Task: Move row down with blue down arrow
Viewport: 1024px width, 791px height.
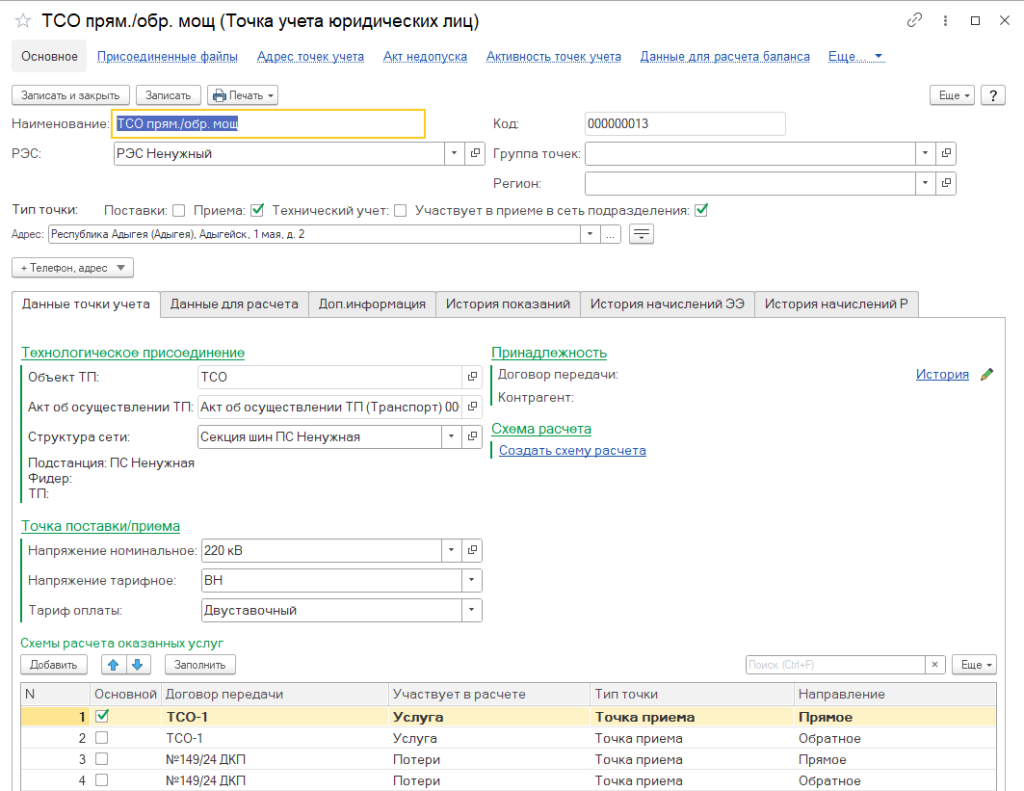Action: 137,664
